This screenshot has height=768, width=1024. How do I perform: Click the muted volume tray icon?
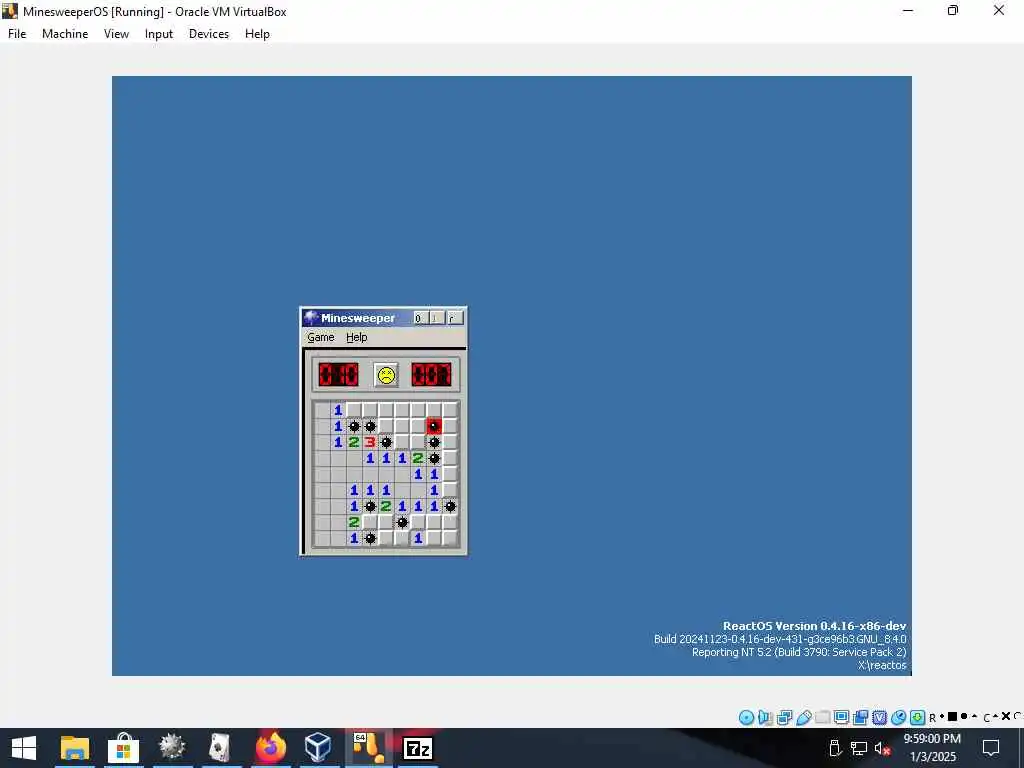pos(882,748)
